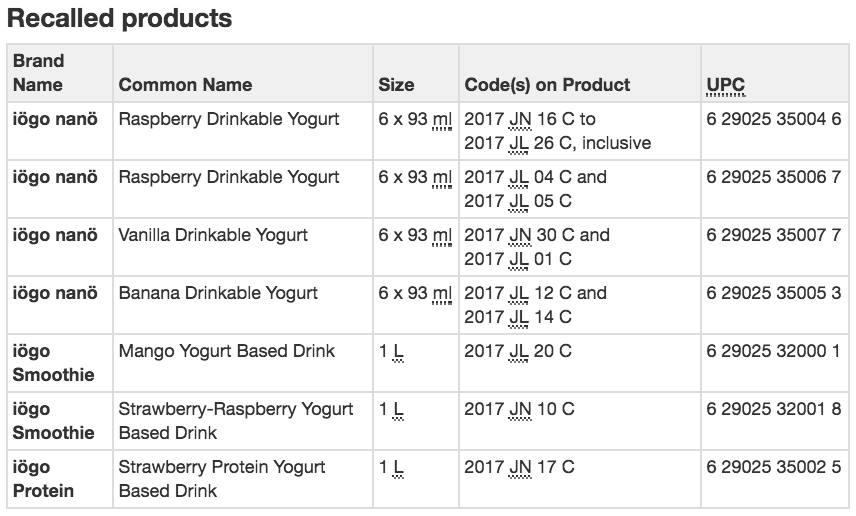Click the 2017 JN 17 C code
This screenshot has width=856, height=516.
(x=519, y=467)
